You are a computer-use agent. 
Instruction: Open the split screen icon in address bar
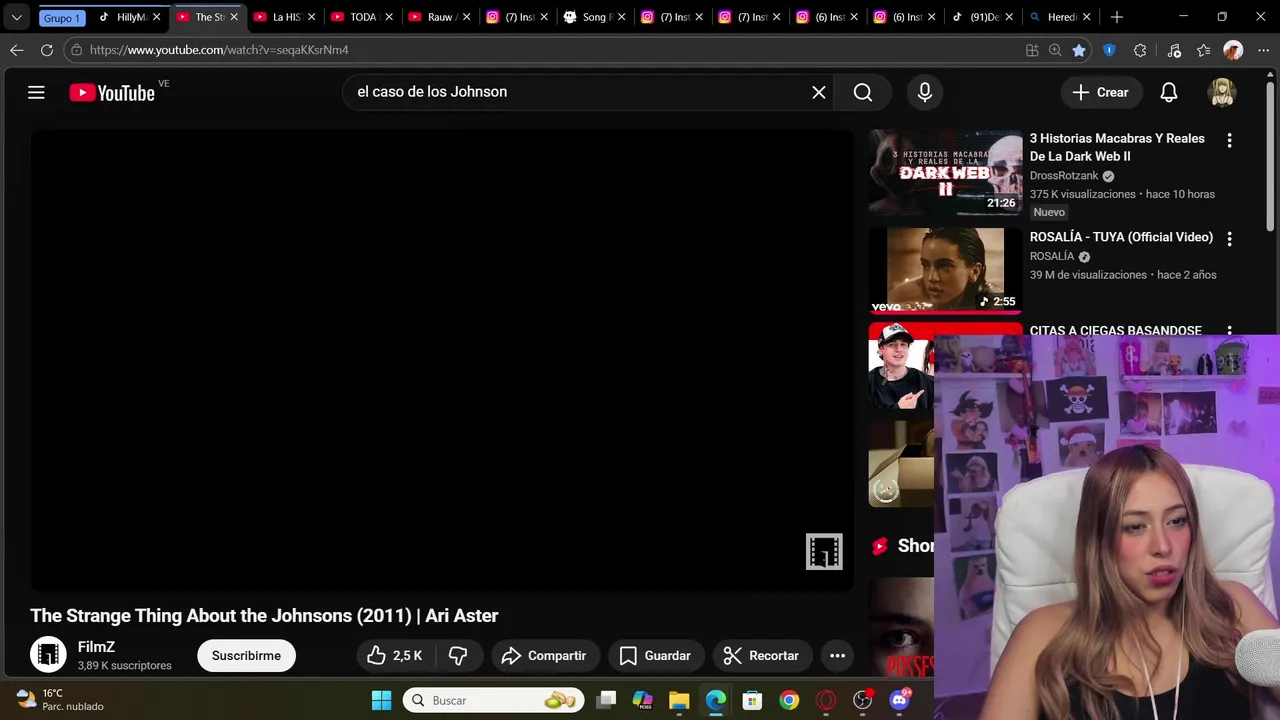[x=1032, y=50]
